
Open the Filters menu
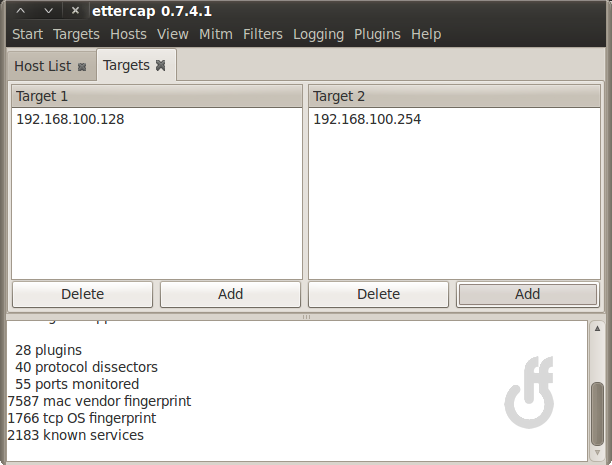tap(262, 34)
